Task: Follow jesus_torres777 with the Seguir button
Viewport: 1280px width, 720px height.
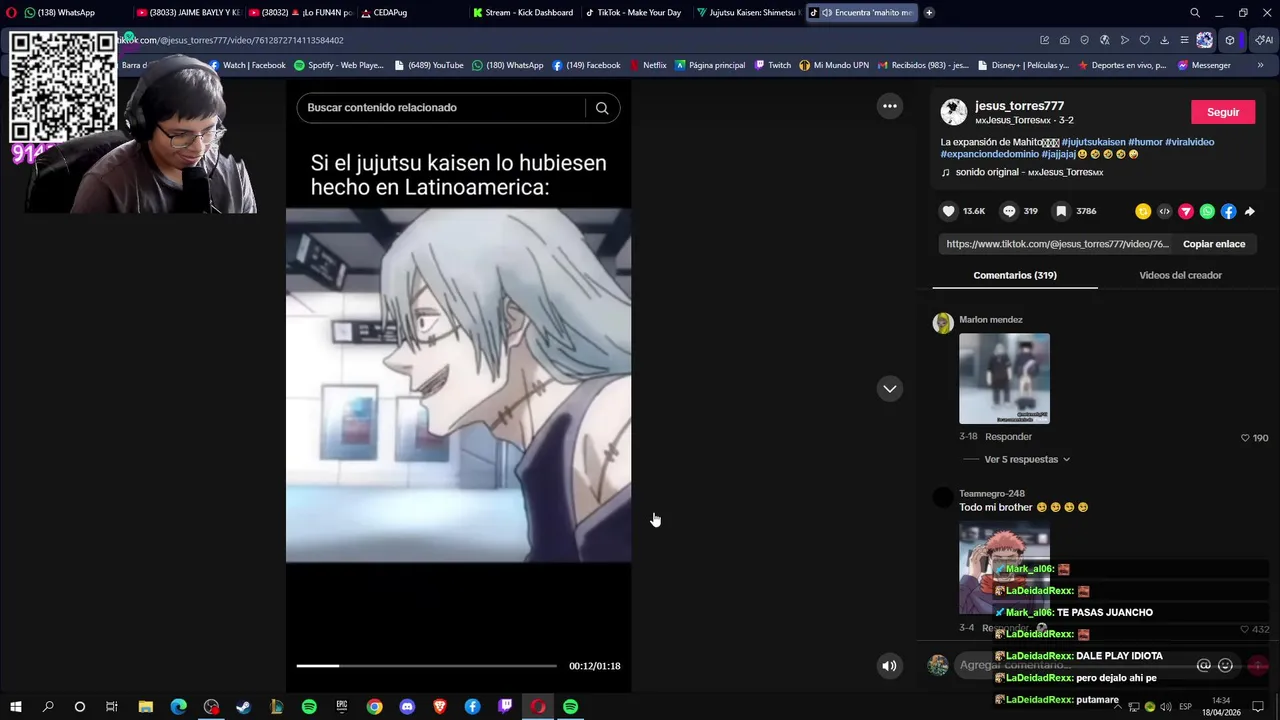Action: click(1223, 112)
